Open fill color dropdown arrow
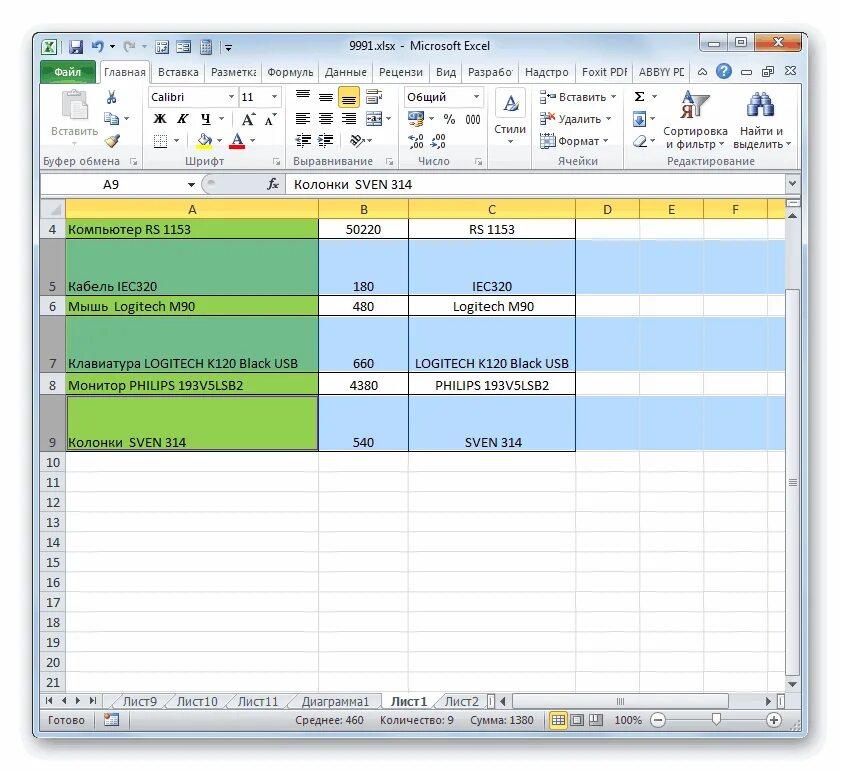Viewport: 841px width, 771px height. click(x=219, y=141)
